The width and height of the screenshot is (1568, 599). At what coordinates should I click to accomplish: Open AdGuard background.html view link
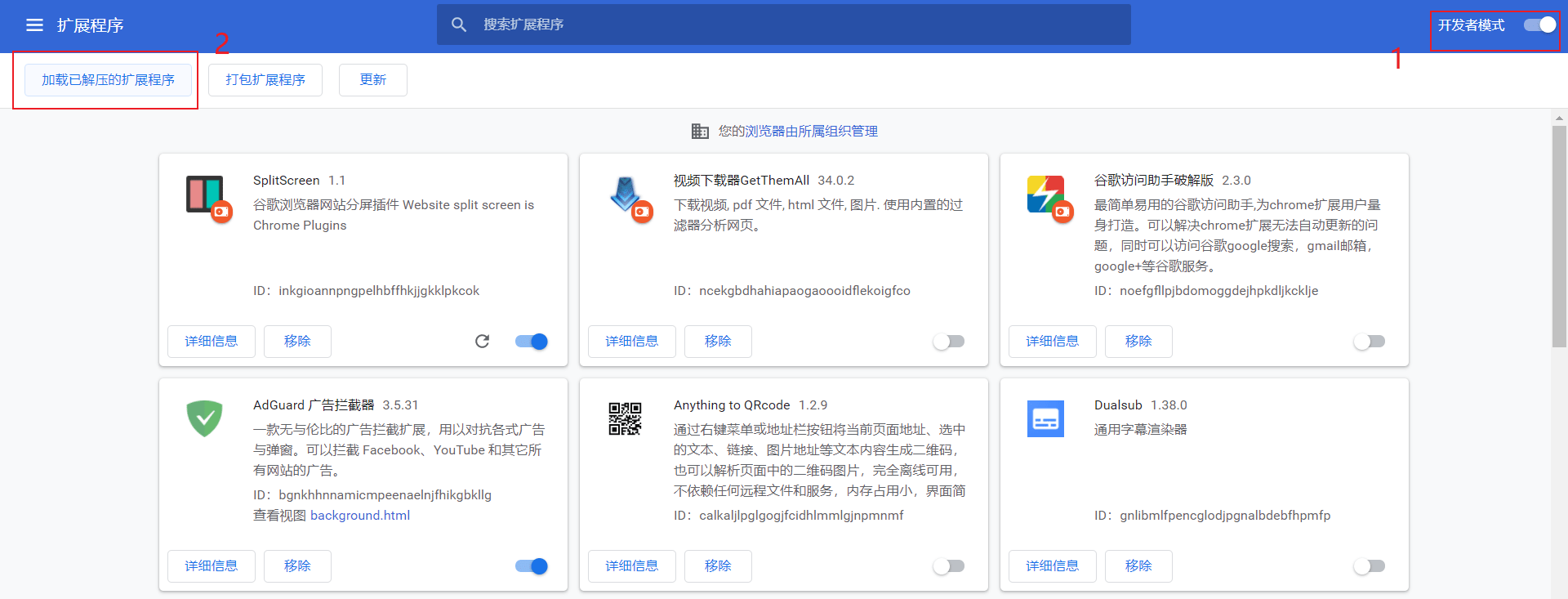[360, 516]
